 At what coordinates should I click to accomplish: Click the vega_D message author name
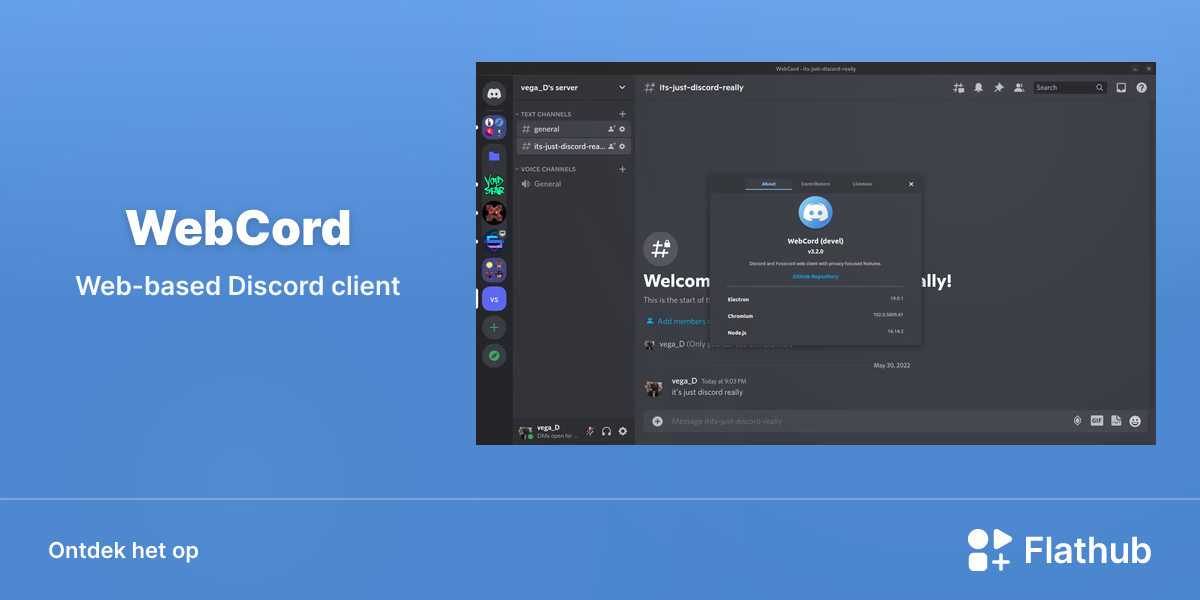point(684,381)
